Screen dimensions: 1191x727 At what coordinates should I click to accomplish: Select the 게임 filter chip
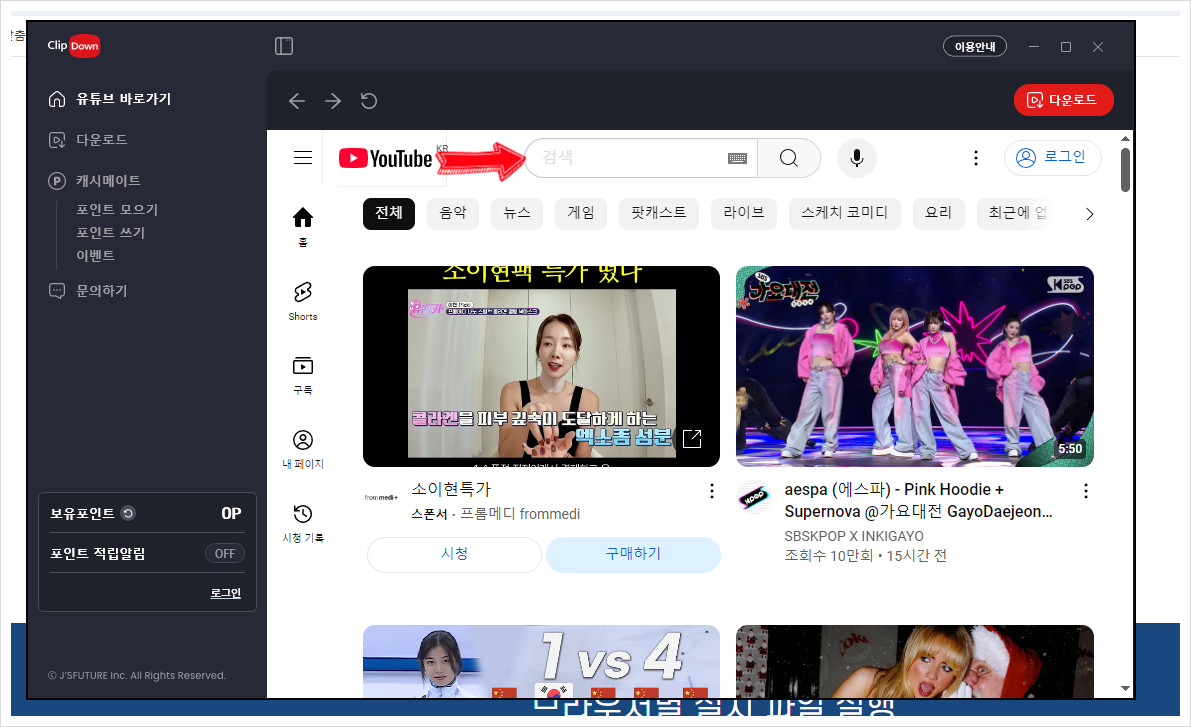(581, 213)
